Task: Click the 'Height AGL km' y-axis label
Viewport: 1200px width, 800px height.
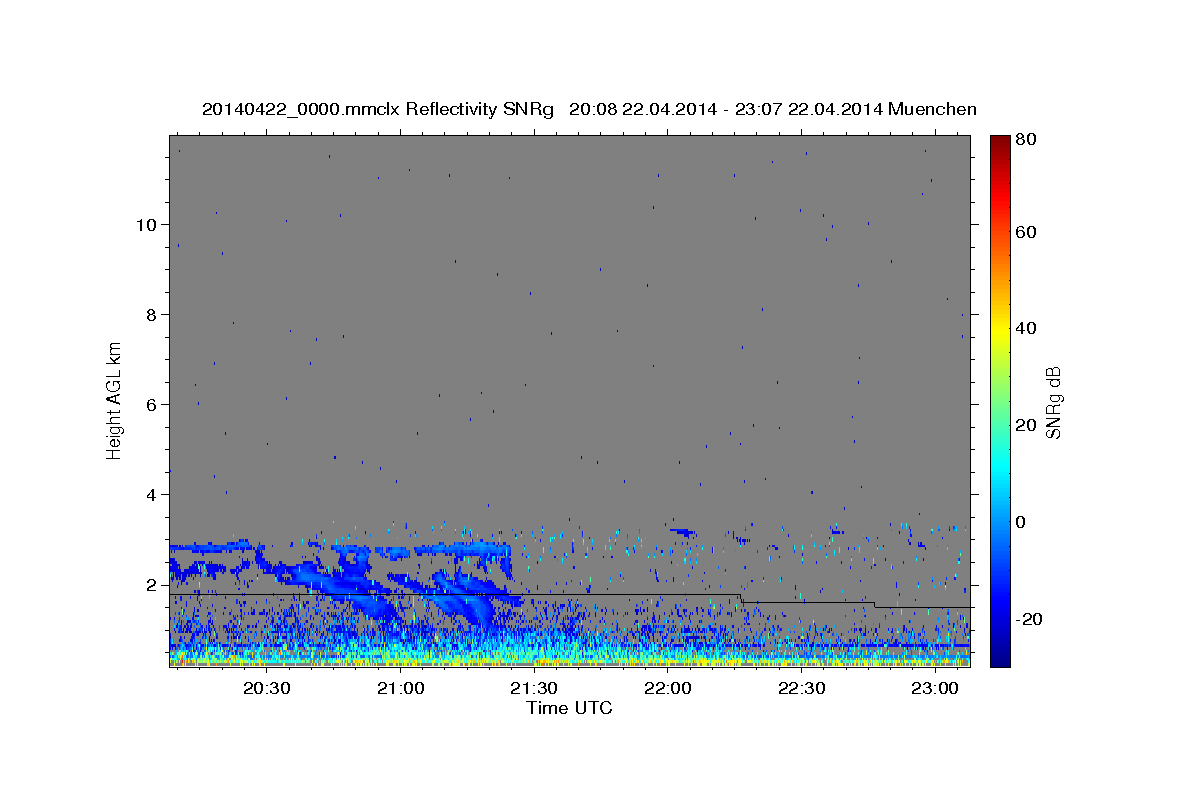Action: 115,400
